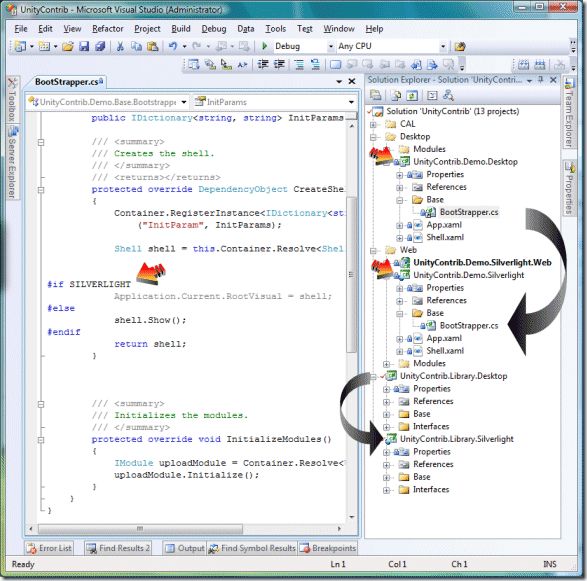Click the code editor horizontal scrollbar thumb
587x581 pixels.
point(140,529)
